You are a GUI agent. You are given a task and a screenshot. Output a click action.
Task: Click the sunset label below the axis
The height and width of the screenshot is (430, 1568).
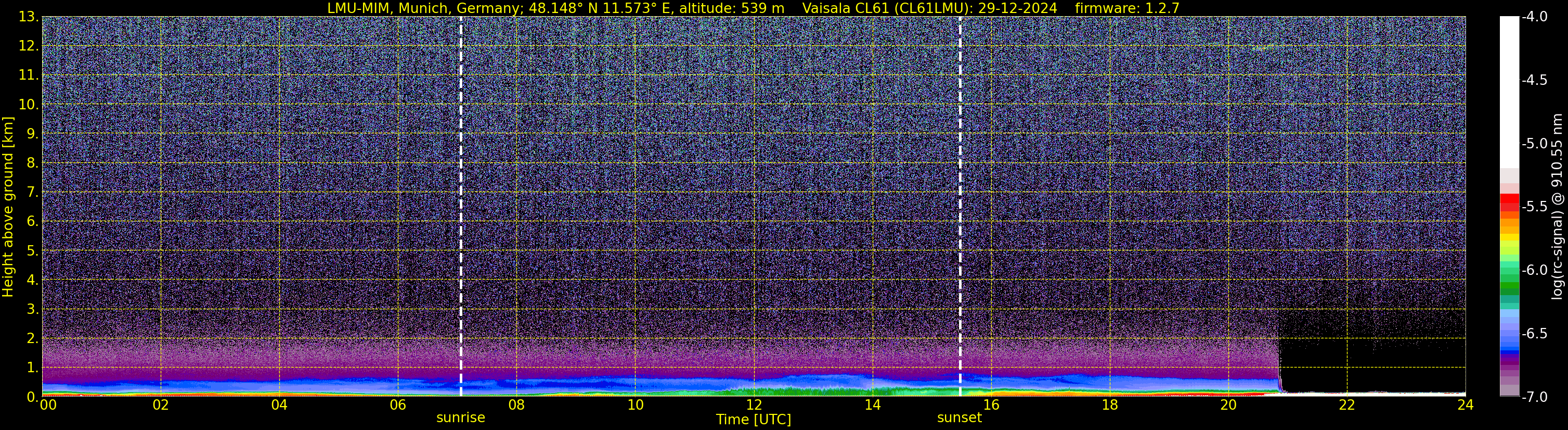[x=960, y=418]
